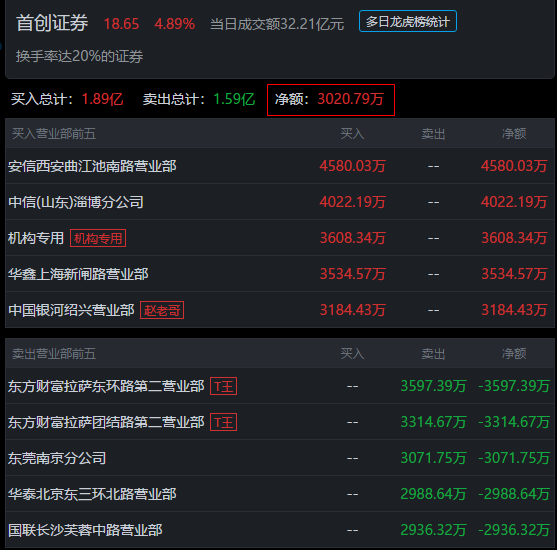This screenshot has width=557, height=550.
Task: Click T王 tag on 拉萨团结路 row
Action: click(223, 422)
